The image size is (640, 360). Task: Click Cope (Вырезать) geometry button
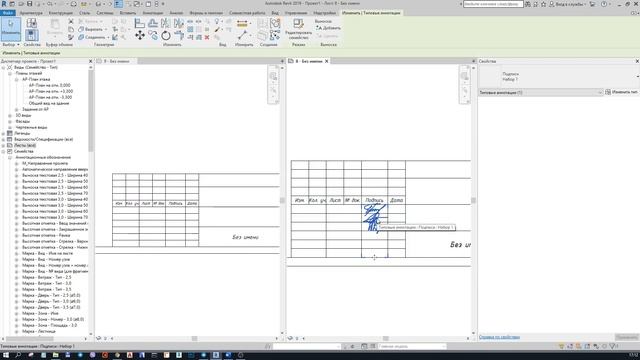[x=93, y=29]
